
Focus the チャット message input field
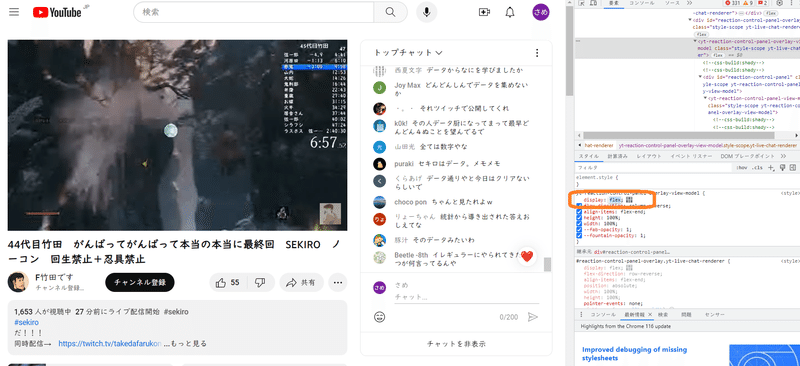[466, 297]
